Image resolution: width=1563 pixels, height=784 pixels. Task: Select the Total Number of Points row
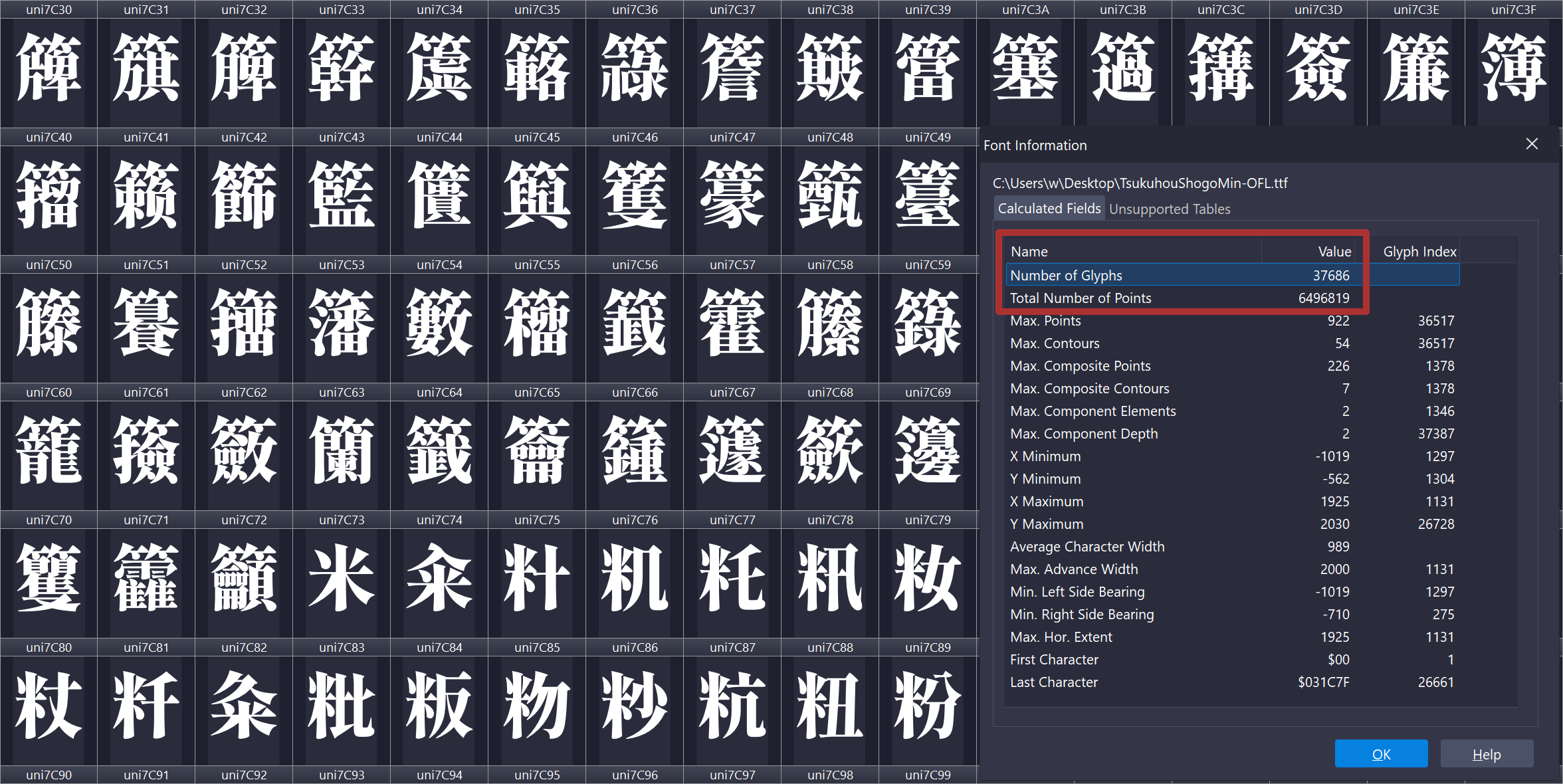pos(1233,298)
